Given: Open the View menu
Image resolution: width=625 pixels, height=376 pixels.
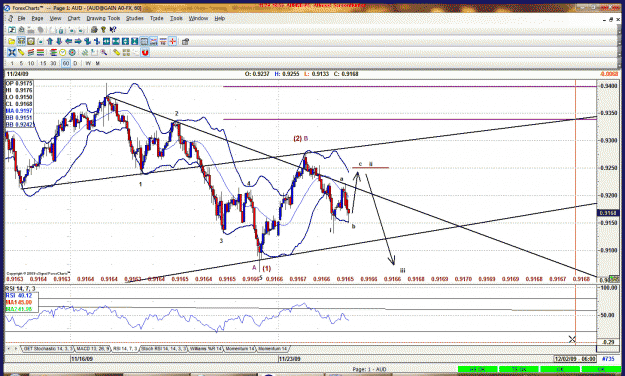Looking at the screenshot, I should pyautogui.click(x=55, y=18).
